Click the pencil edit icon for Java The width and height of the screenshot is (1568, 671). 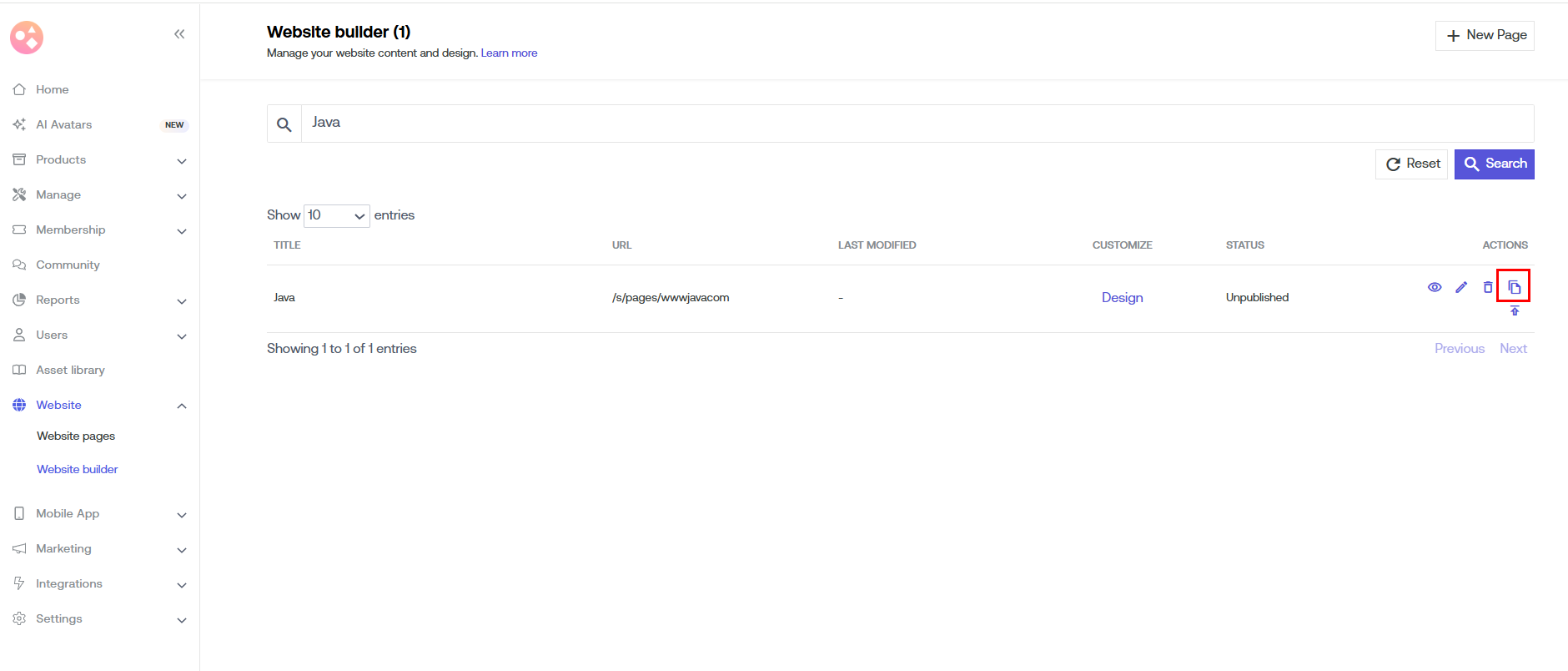point(1460,287)
